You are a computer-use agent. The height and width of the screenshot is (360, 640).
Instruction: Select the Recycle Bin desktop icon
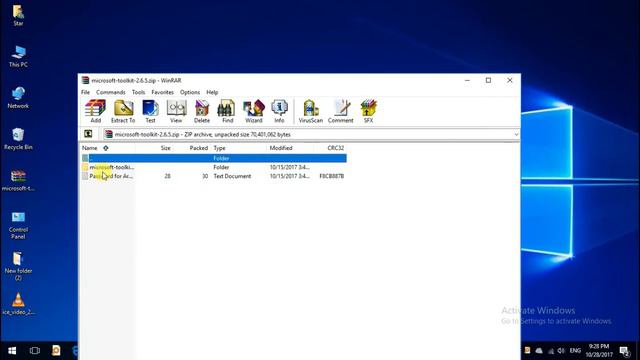pyautogui.click(x=18, y=139)
